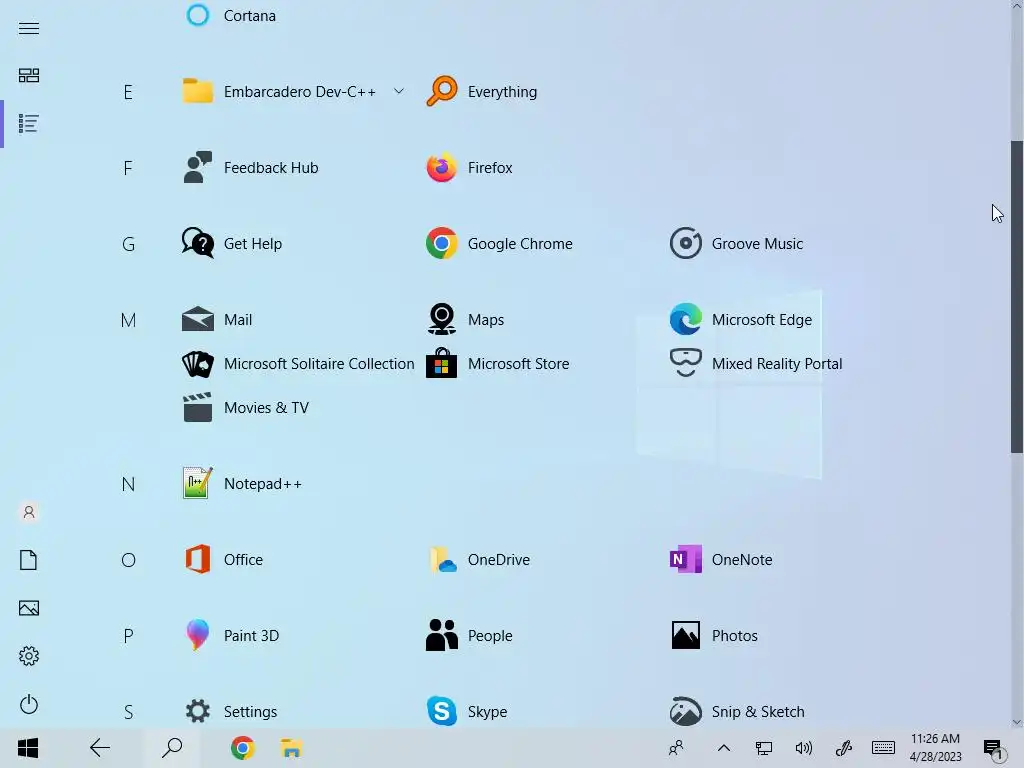Open Groove Music
This screenshot has height=768, width=1024.
(x=736, y=244)
